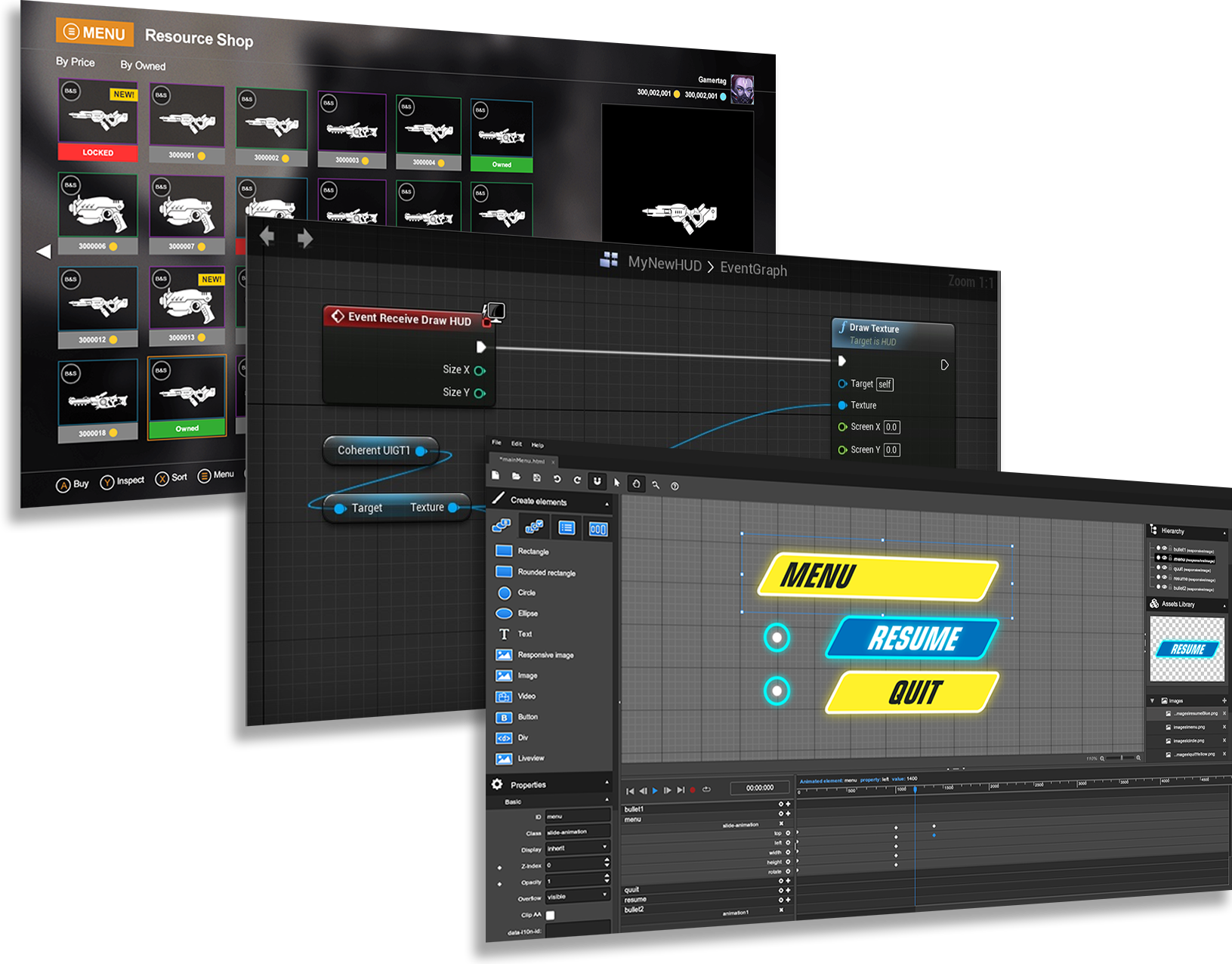Click the Inspect button in Resource Shop
The image size is (1232, 964).
(122, 480)
